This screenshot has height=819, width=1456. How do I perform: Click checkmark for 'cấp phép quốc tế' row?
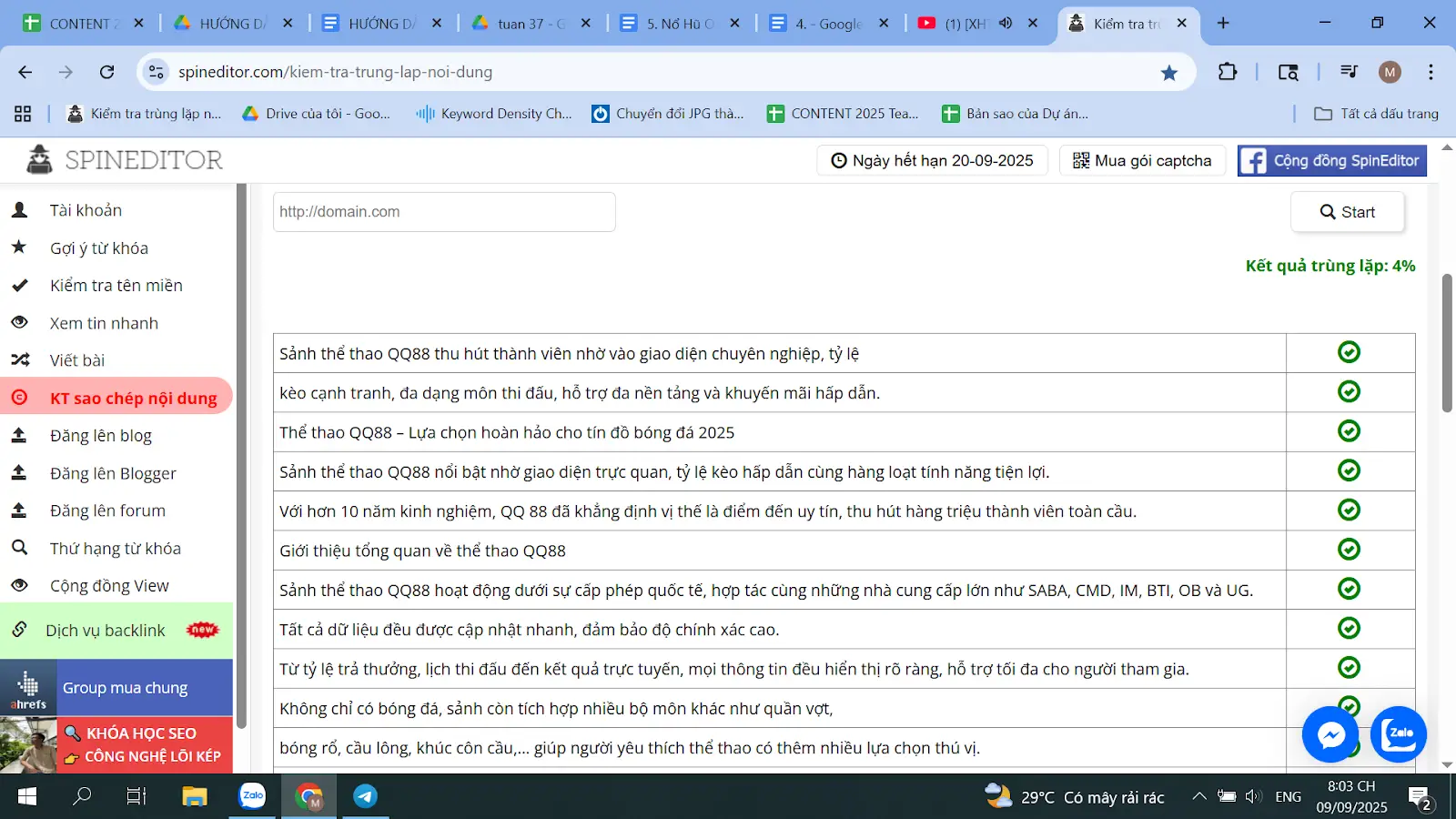(1349, 589)
